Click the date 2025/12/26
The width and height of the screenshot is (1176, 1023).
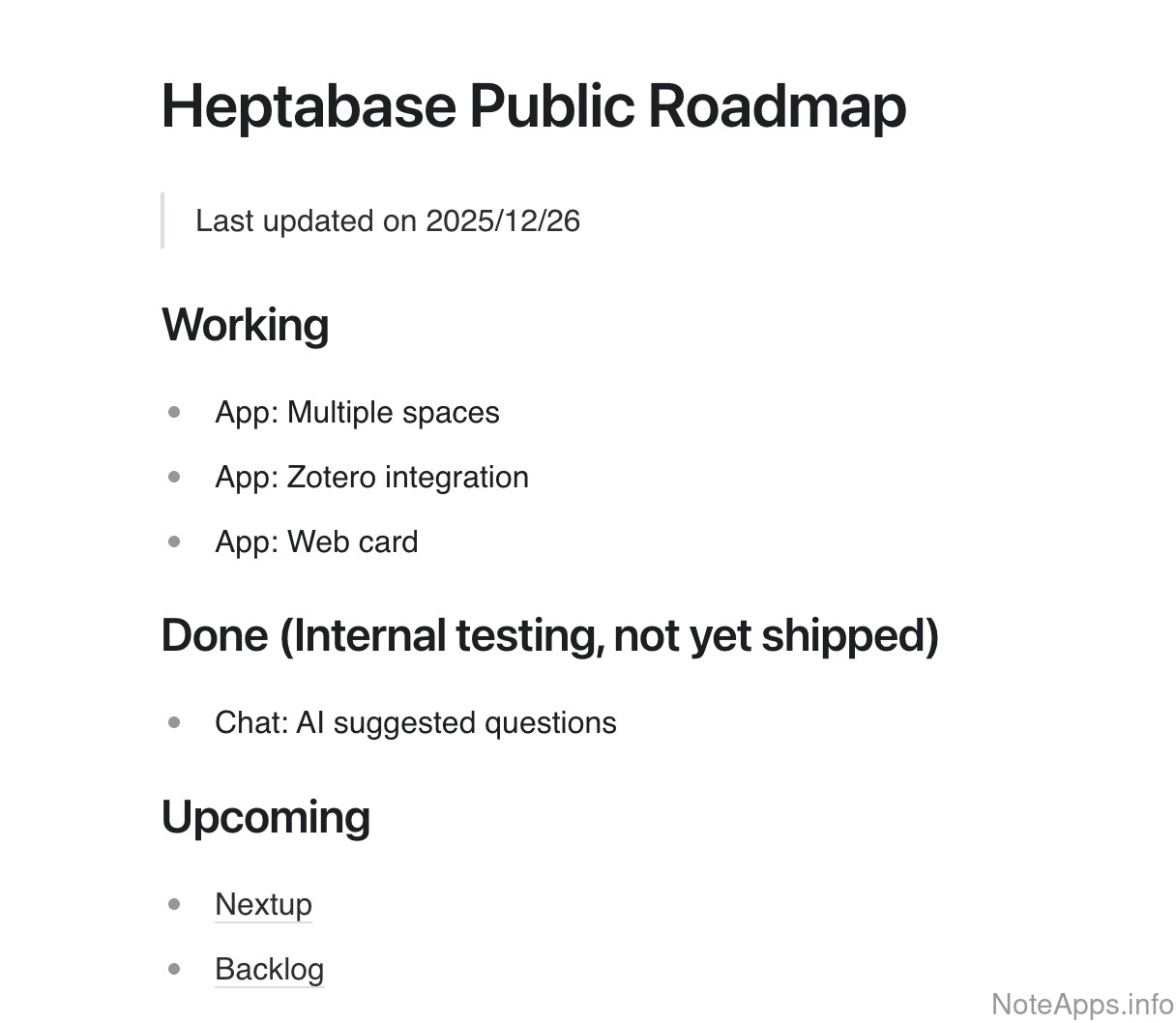pos(503,220)
